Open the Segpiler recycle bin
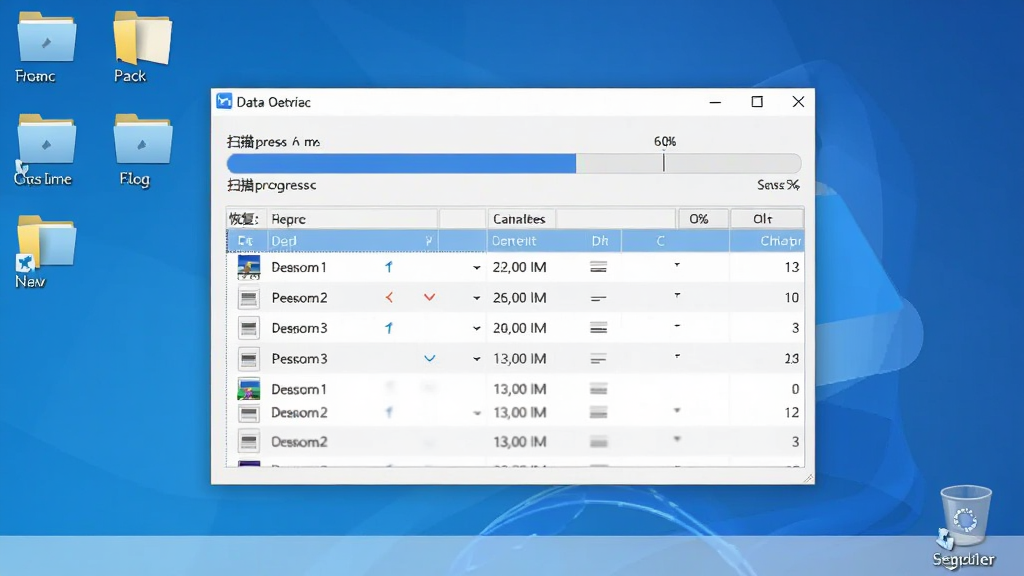 click(965, 517)
